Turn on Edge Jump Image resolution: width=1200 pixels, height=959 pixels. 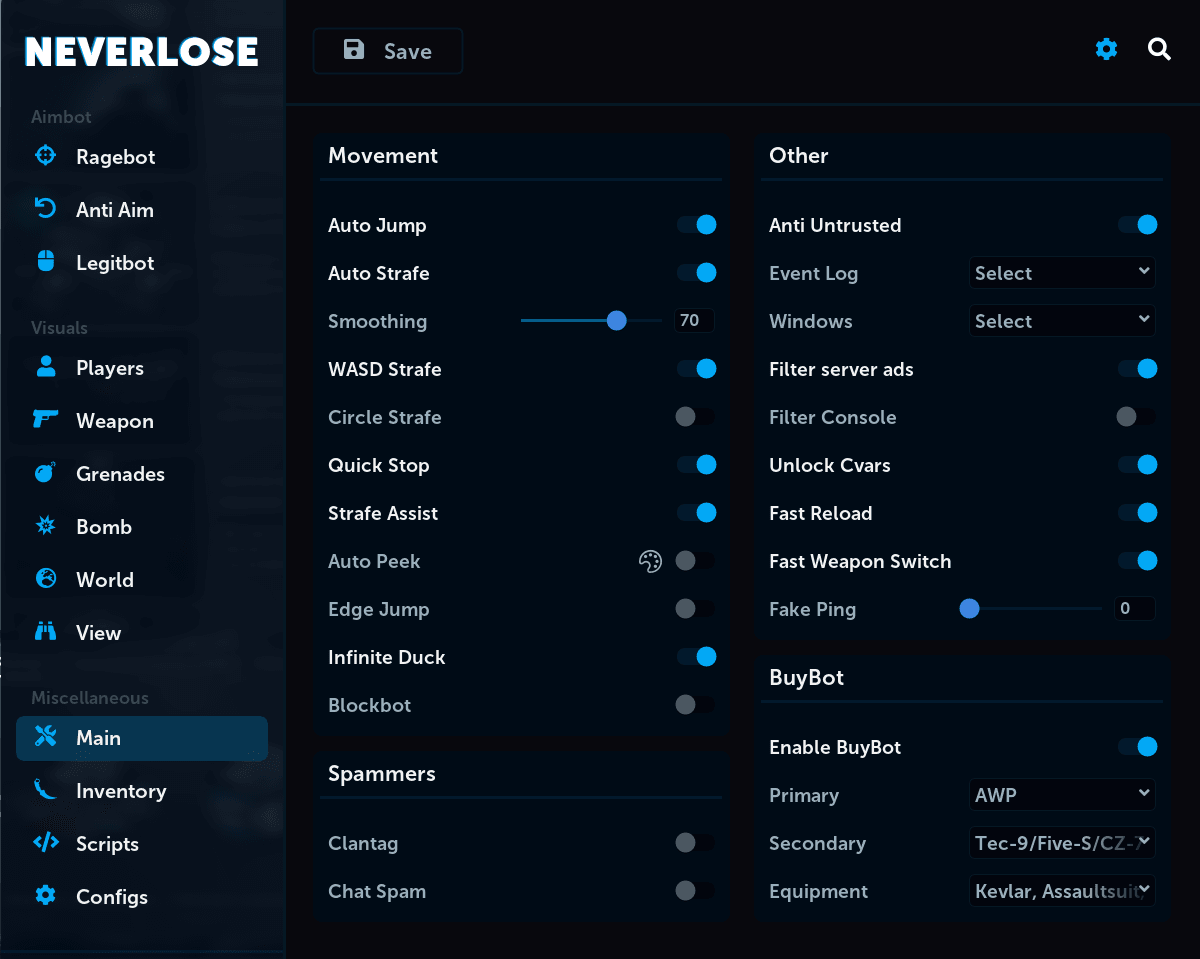(696, 609)
